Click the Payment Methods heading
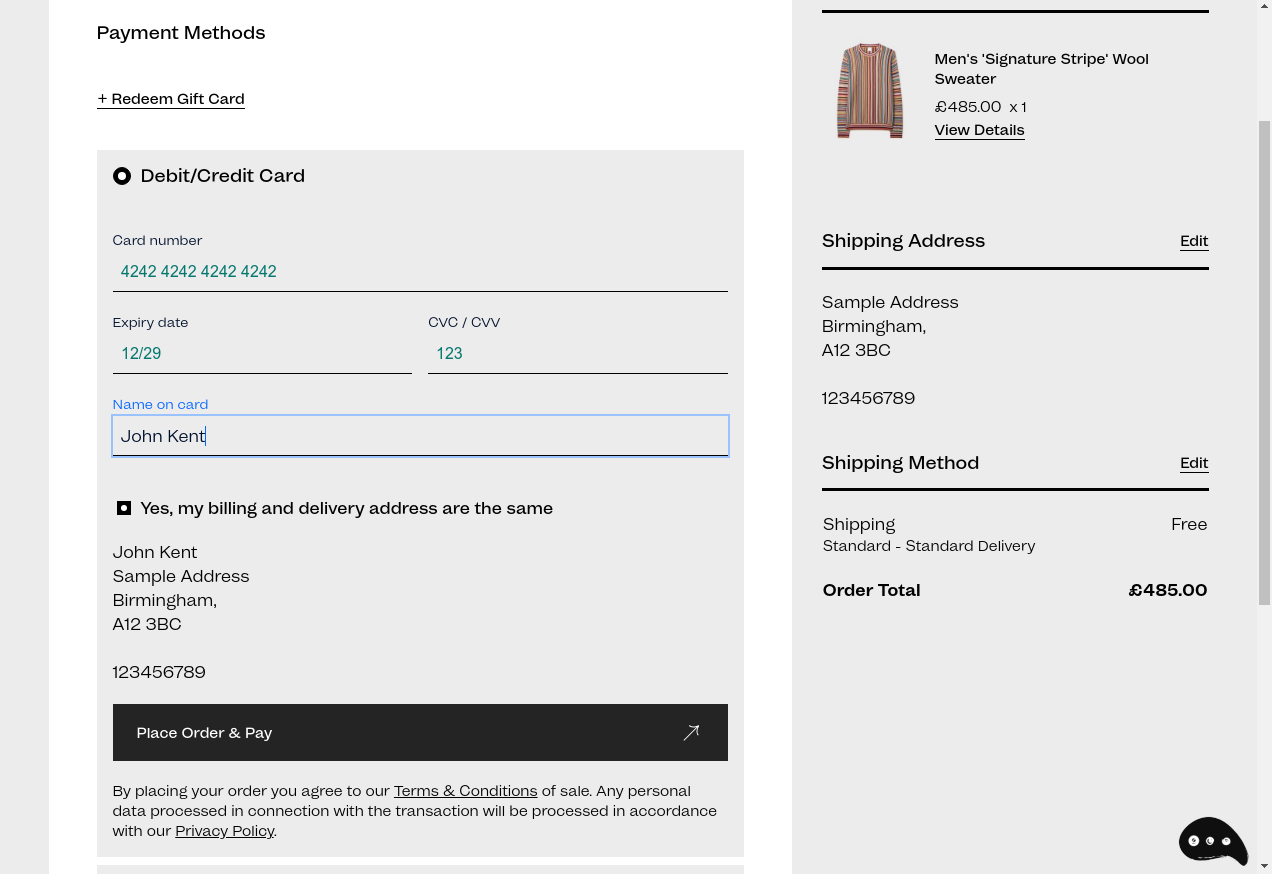Viewport: 1272px width, 874px height. pos(181,32)
